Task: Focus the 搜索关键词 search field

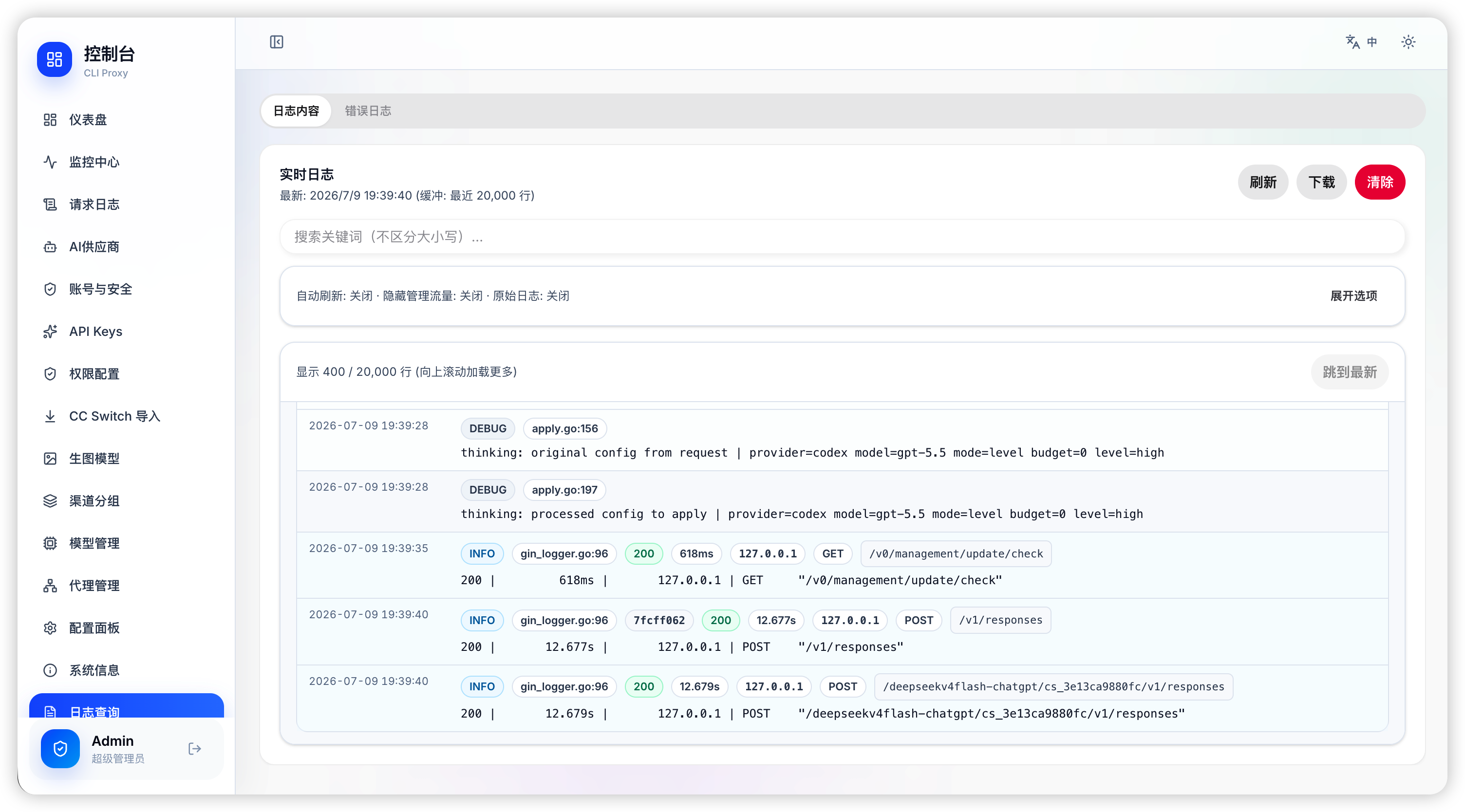Action: pos(842,237)
